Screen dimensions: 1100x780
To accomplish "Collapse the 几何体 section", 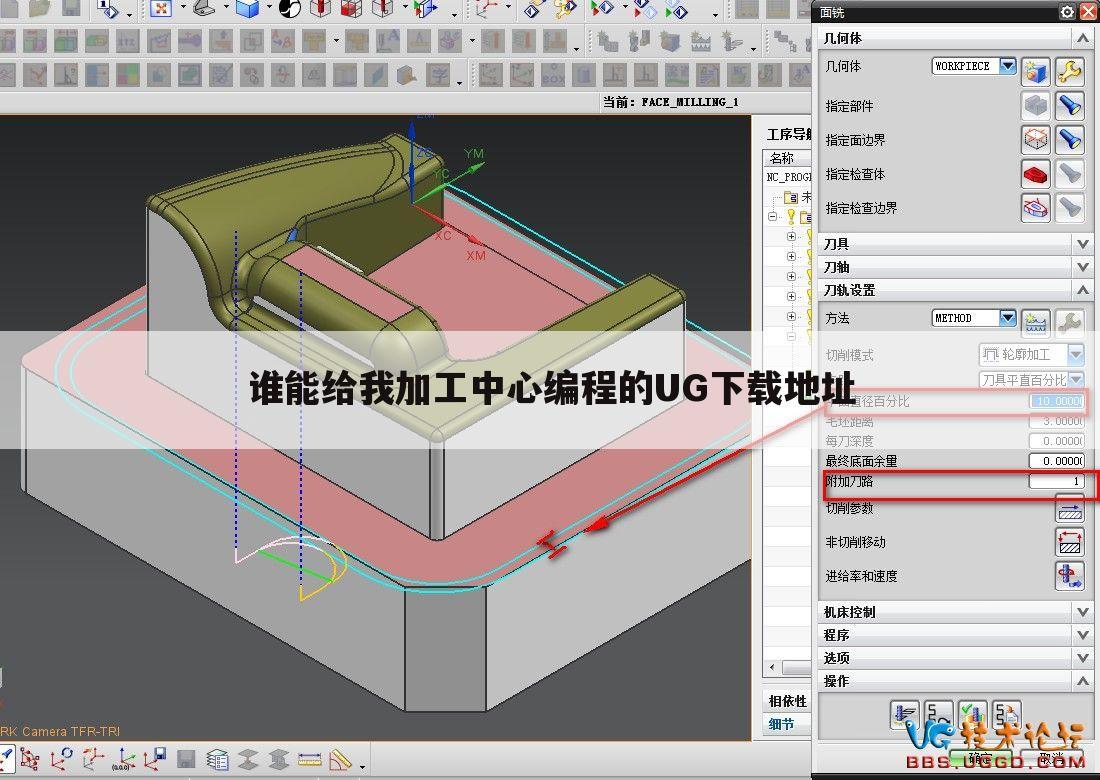I will [1082, 38].
